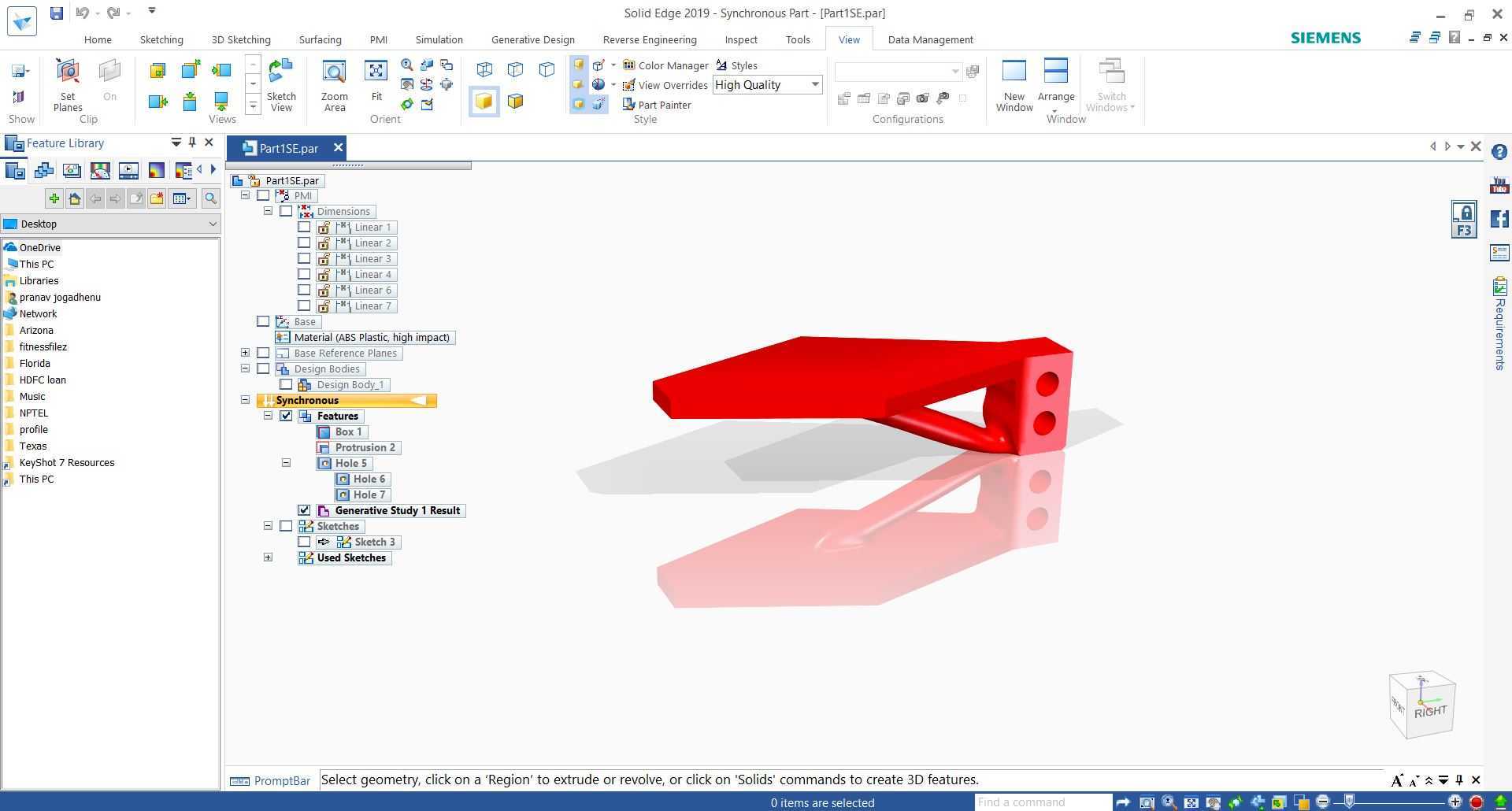1512x811 pixels.
Task: Switch to the Surfacing tab
Action: click(320, 39)
